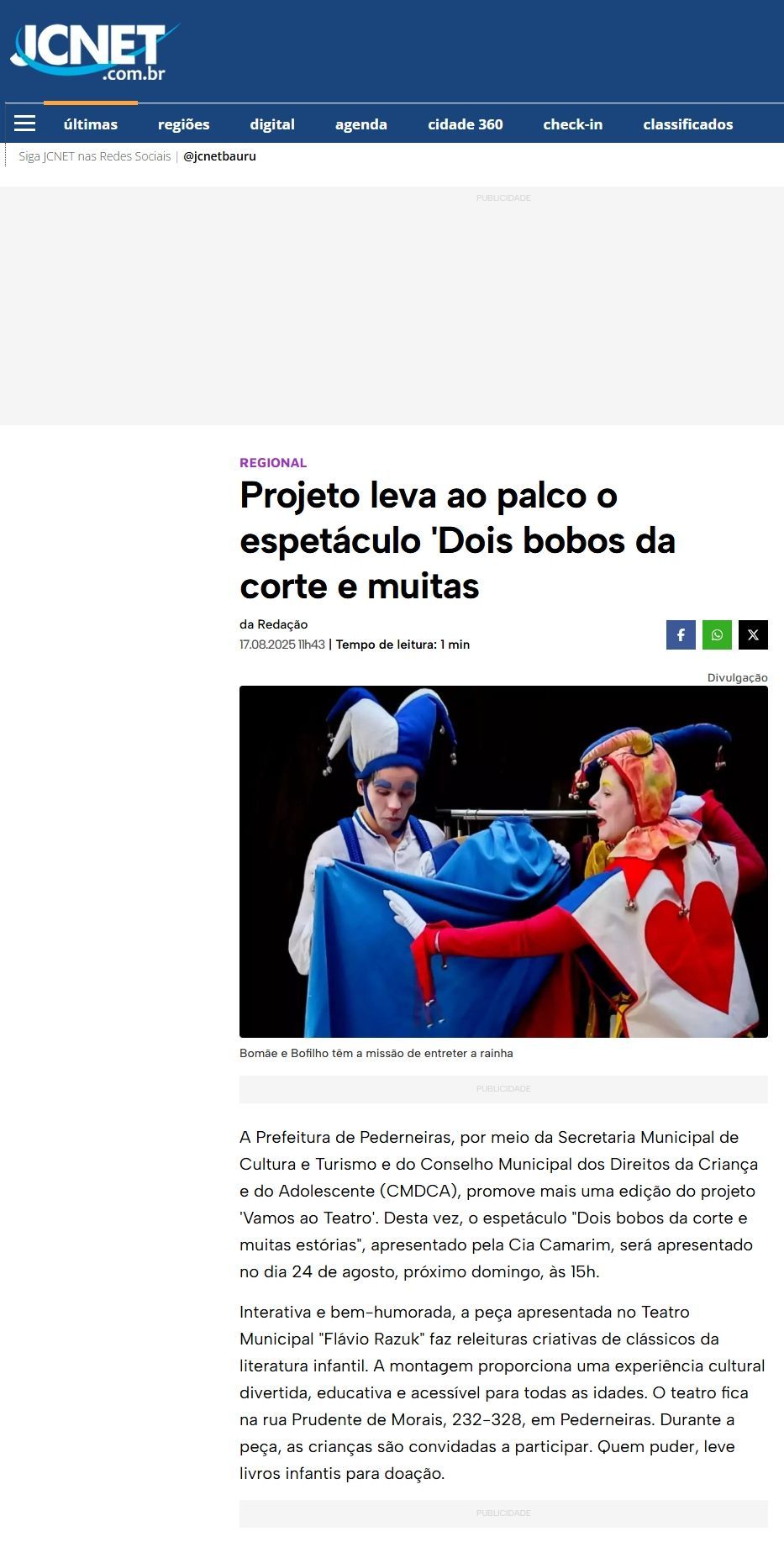Viewport: 784px width, 1542px height.
Task: Click the REGIONAL category label
Action: (x=273, y=463)
